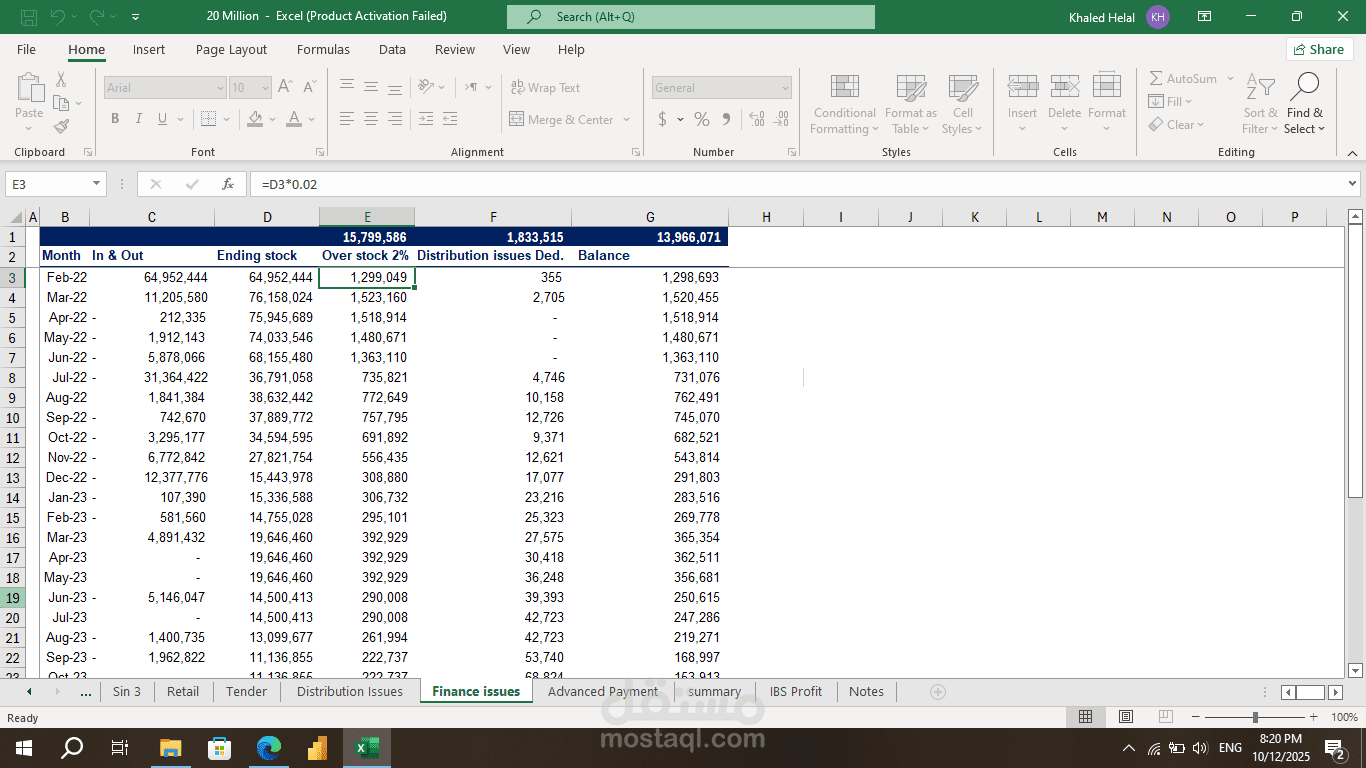Add a new sheet with plus button
The width and height of the screenshot is (1366, 768).
(x=938, y=691)
